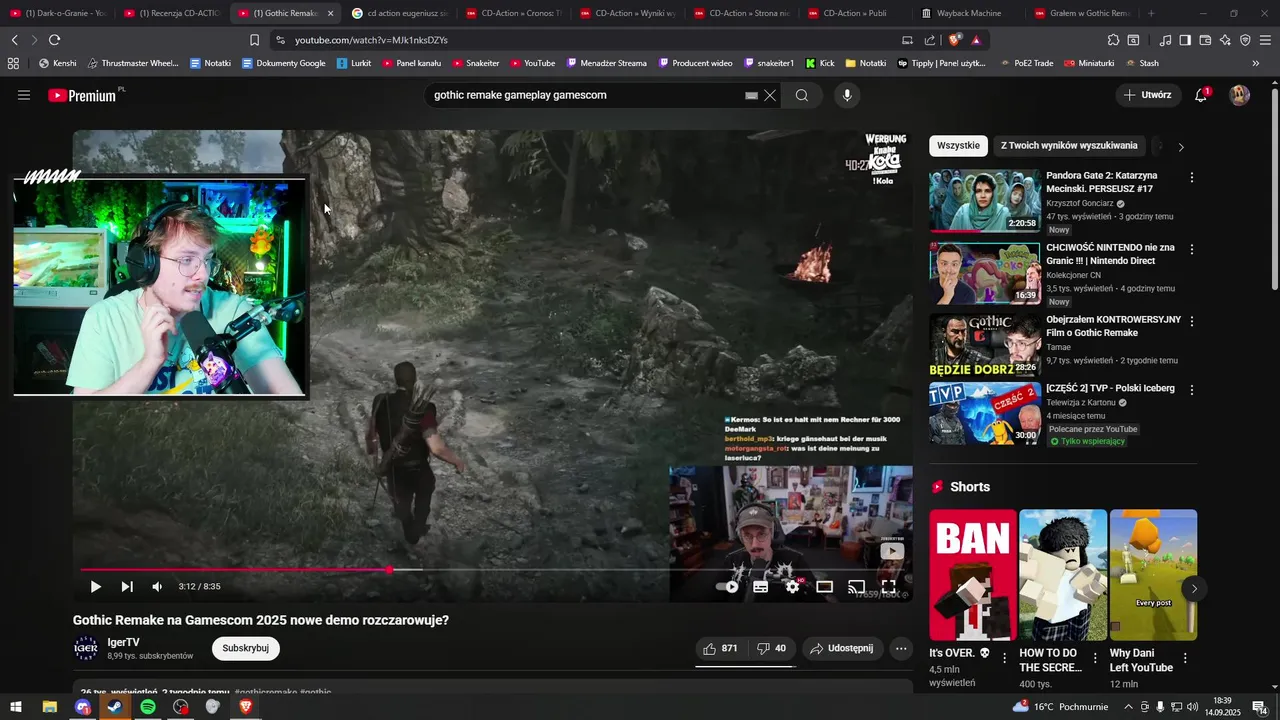Open the Windows Start menu
Screen dimensions: 1280x720
(x=16, y=707)
